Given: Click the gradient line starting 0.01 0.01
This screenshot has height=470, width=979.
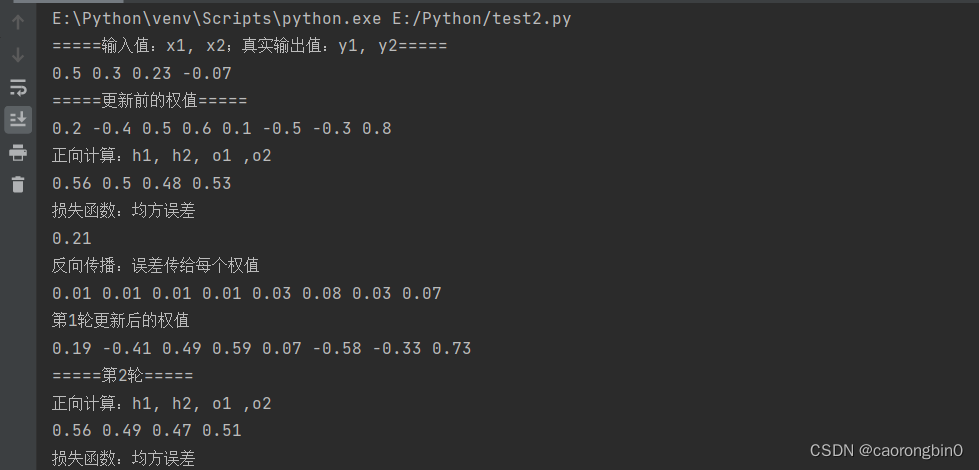Looking at the screenshot, I should (x=247, y=293).
